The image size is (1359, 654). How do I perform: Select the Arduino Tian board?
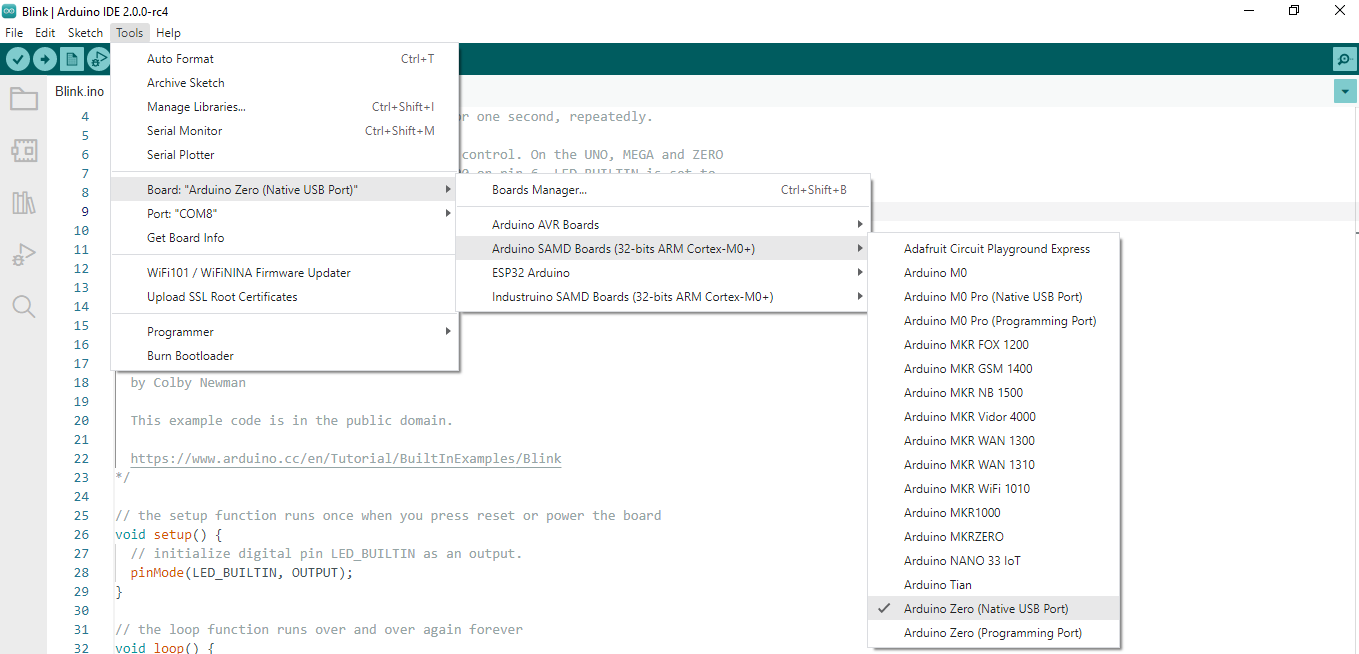[x=994, y=585]
